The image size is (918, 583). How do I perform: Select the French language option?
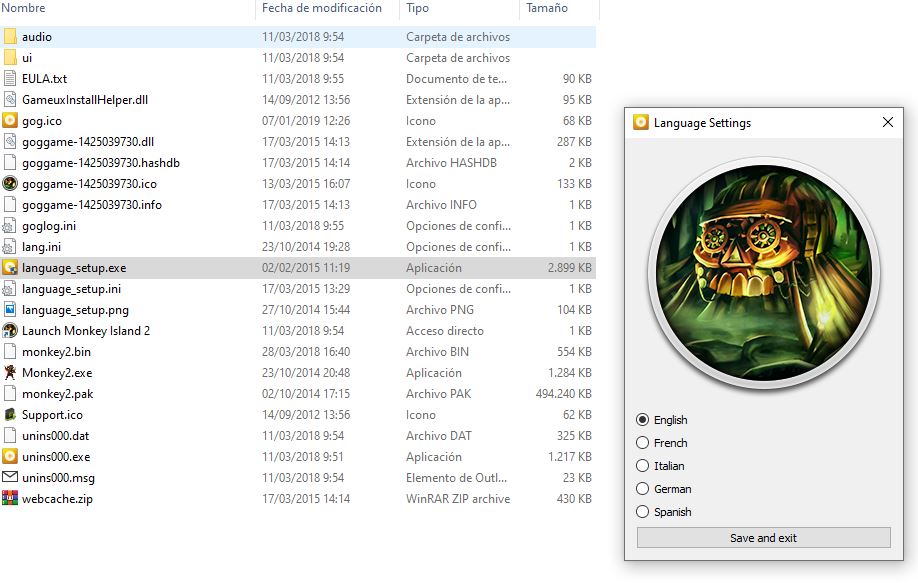click(642, 443)
